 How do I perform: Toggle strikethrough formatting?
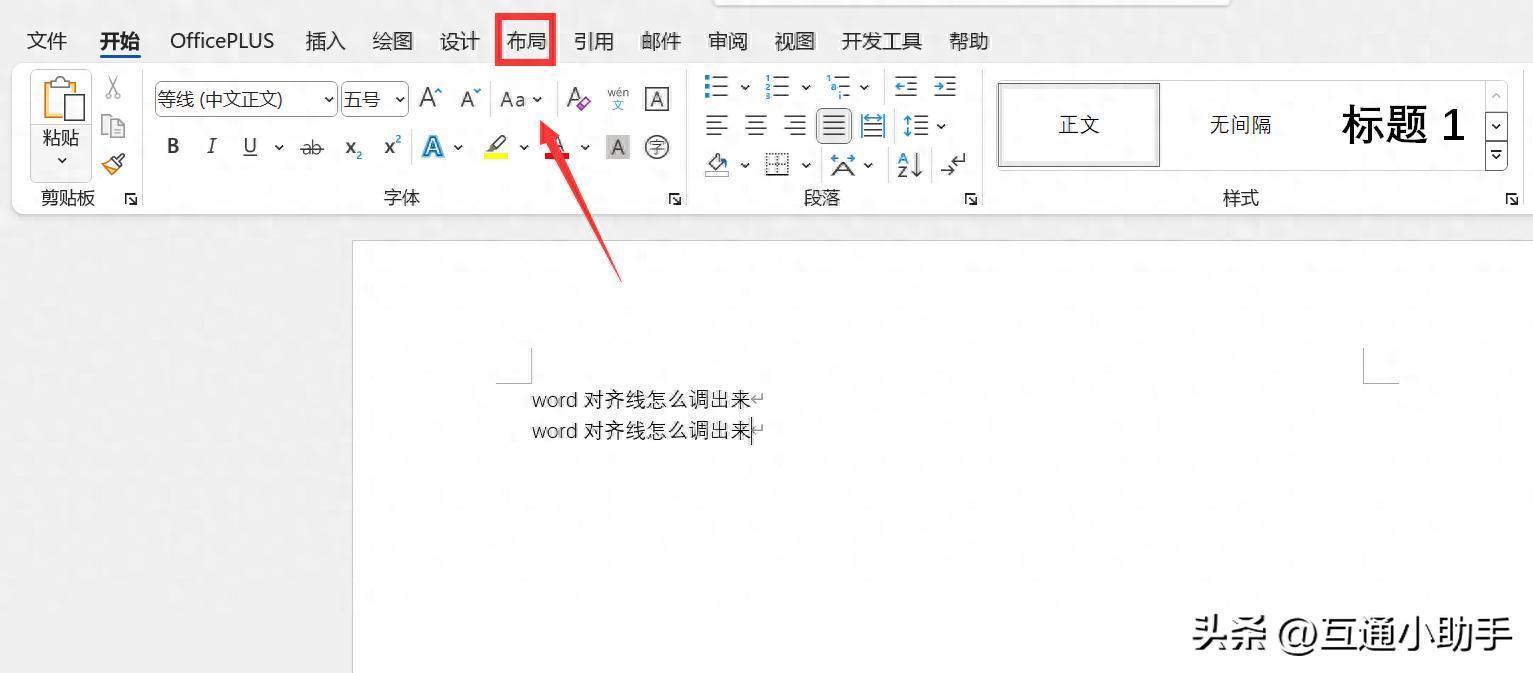(x=312, y=147)
